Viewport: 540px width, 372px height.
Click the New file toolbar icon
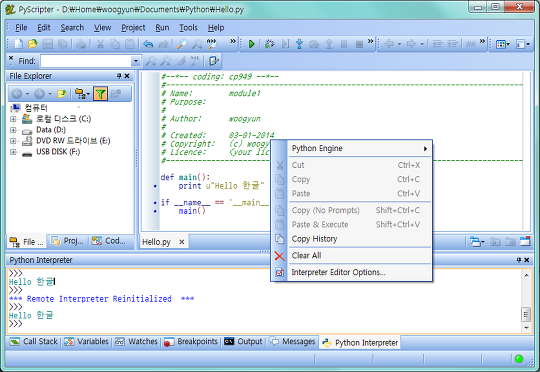(18, 44)
